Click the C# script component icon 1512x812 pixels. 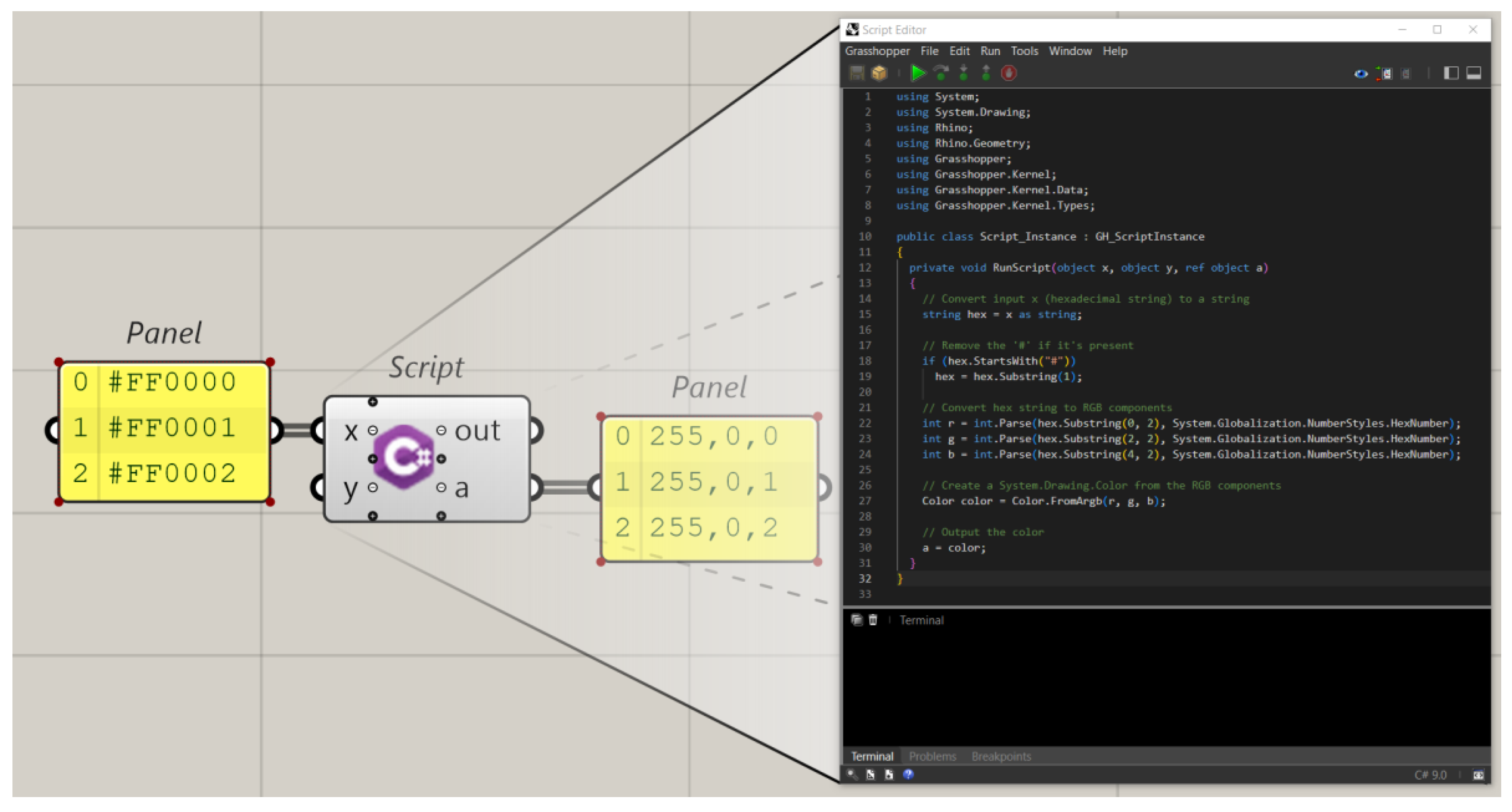click(404, 458)
